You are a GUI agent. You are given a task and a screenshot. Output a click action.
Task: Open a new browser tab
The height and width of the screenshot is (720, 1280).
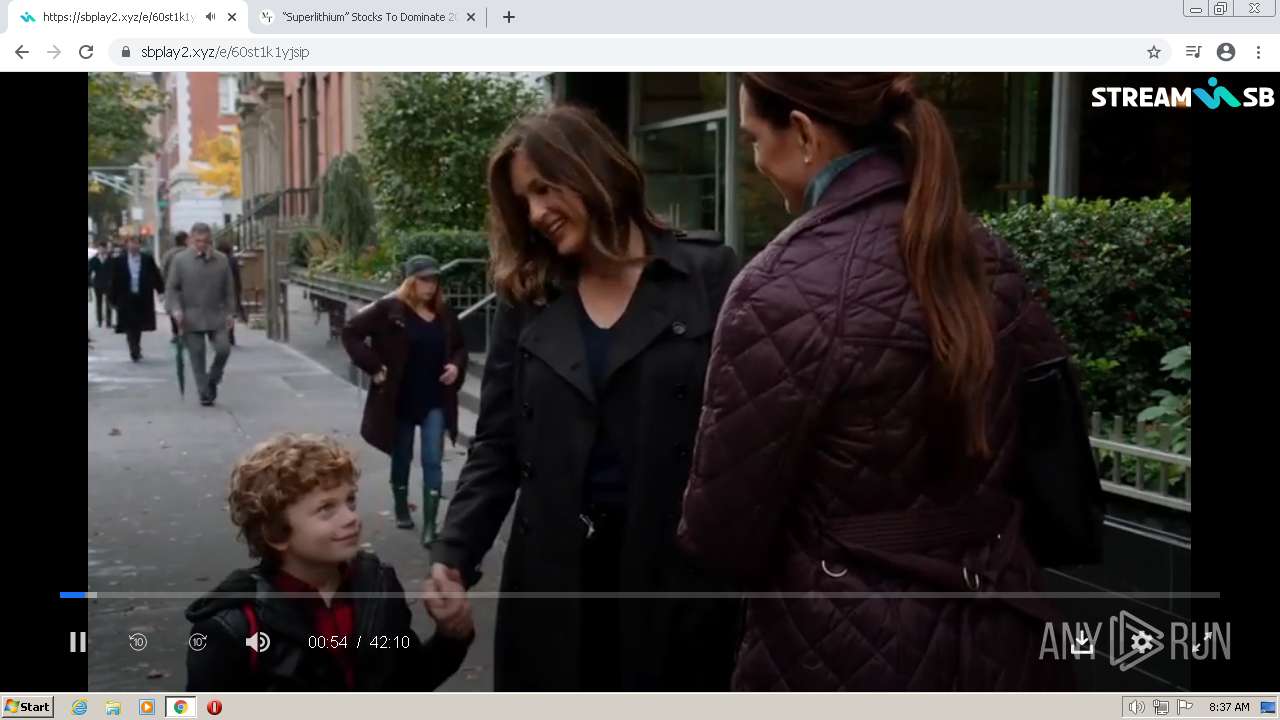[x=508, y=17]
